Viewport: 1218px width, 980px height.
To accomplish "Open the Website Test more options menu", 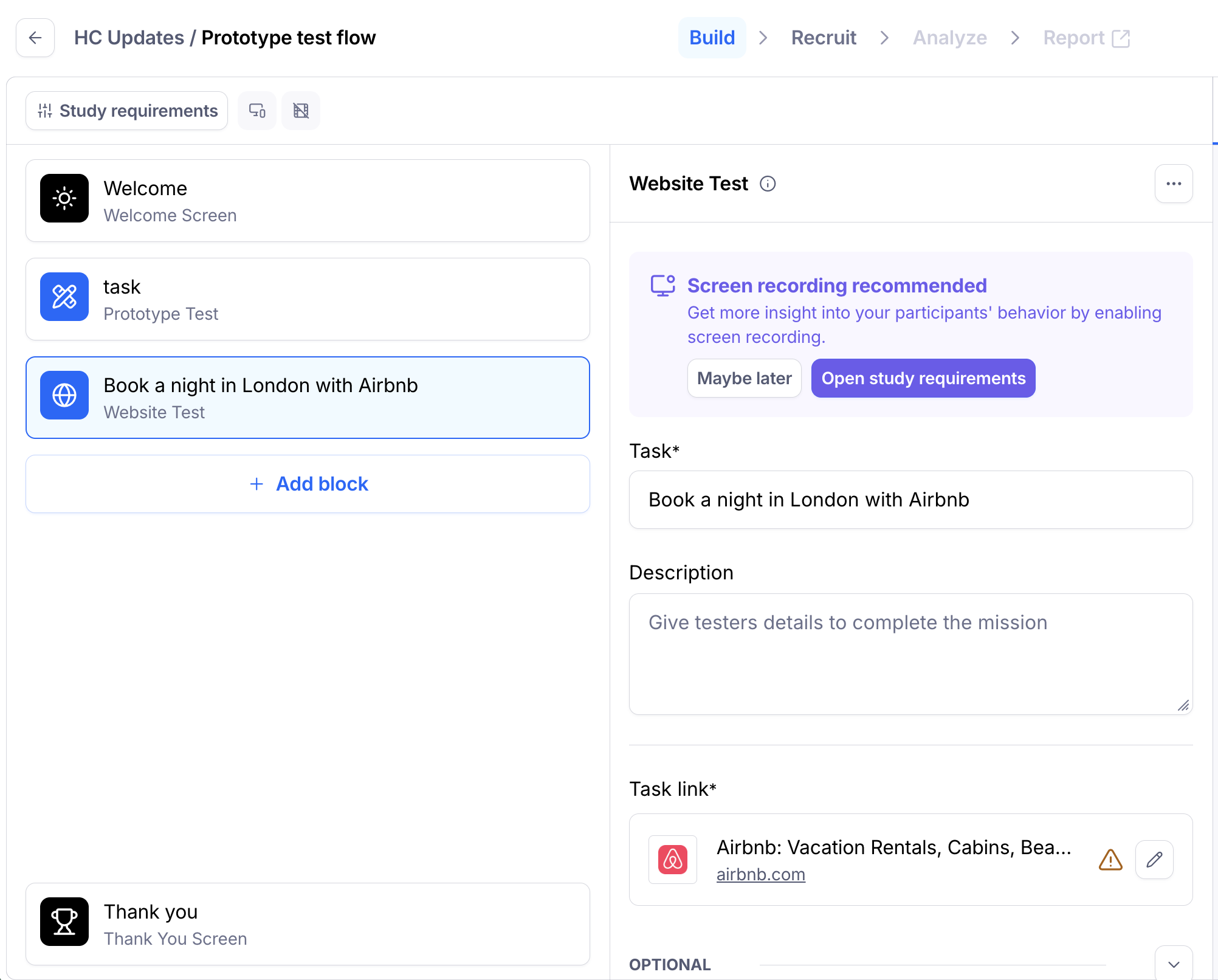I will (1174, 184).
